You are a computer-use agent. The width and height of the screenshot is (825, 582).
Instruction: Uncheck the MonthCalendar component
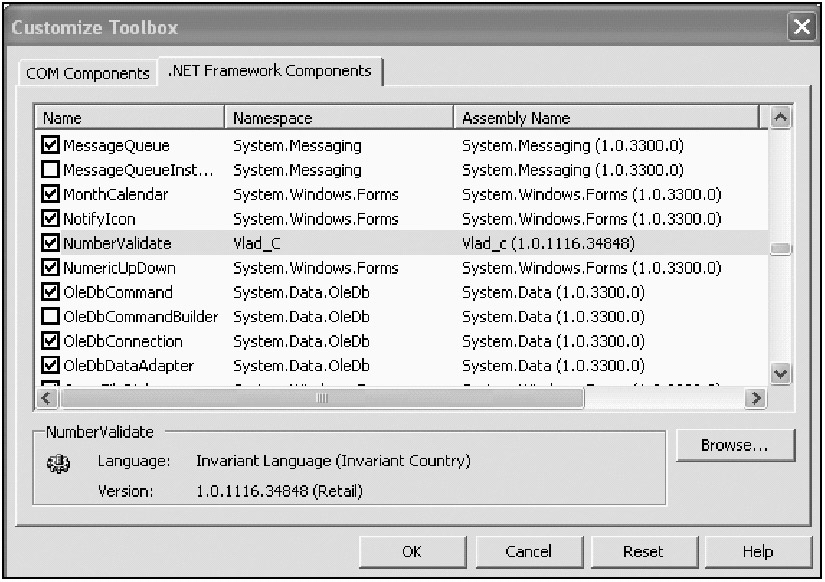pyautogui.click(x=50, y=194)
